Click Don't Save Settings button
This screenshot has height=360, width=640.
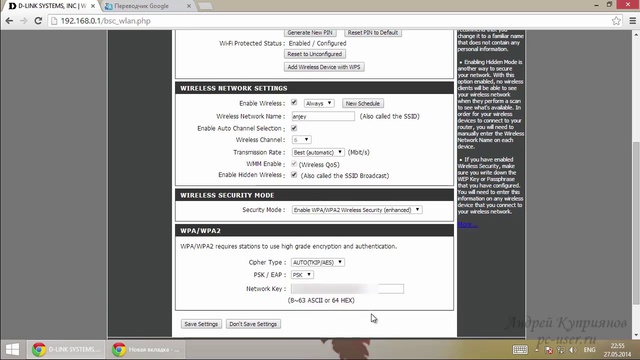[x=253, y=324]
